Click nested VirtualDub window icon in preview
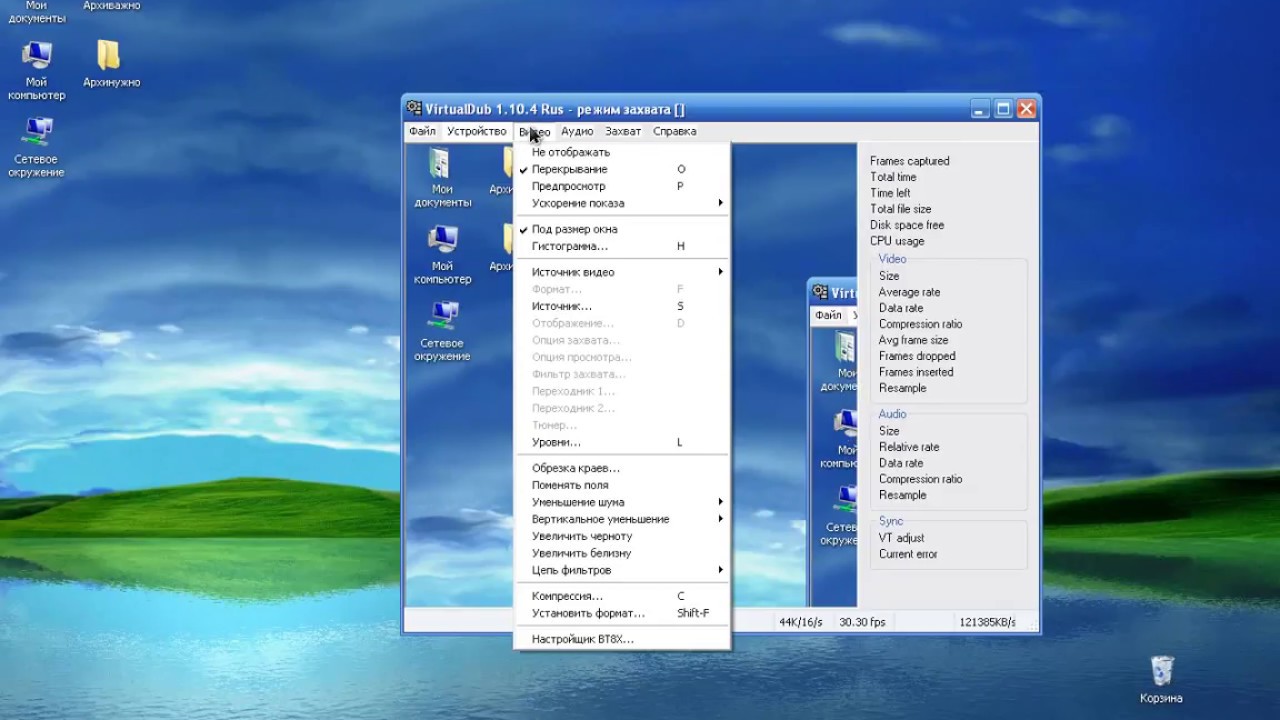The image size is (1280, 720). [x=820, y=293]
